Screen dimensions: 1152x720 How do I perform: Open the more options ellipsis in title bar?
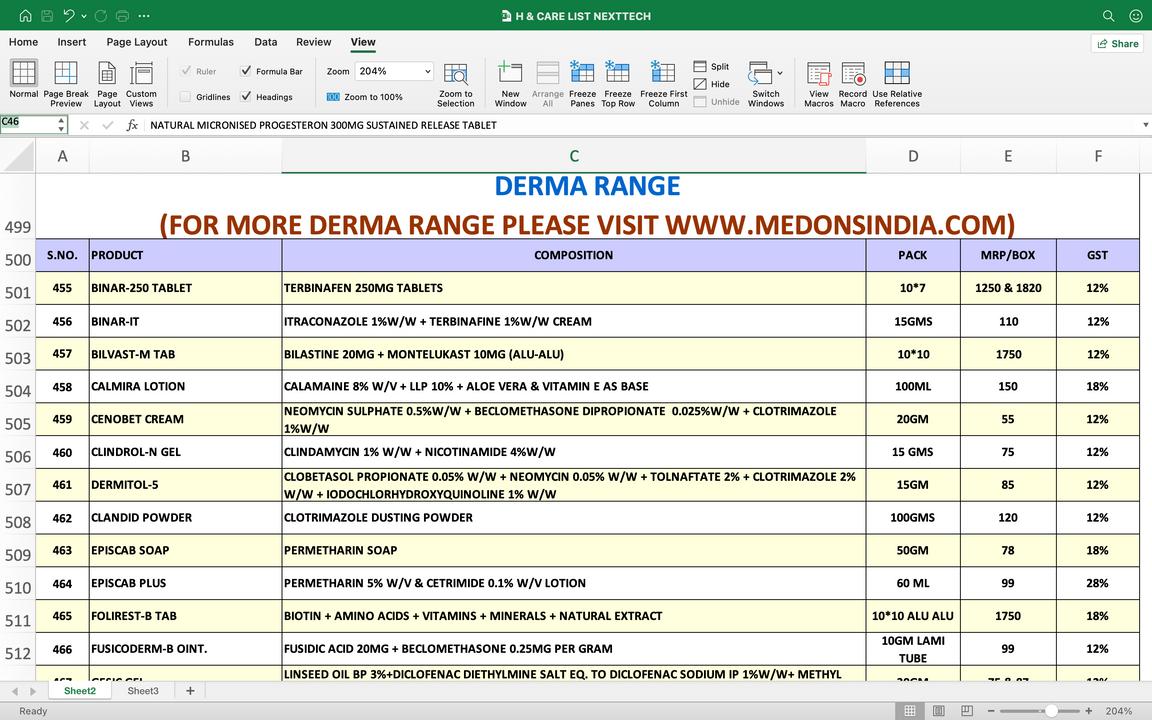click(144, 15)
